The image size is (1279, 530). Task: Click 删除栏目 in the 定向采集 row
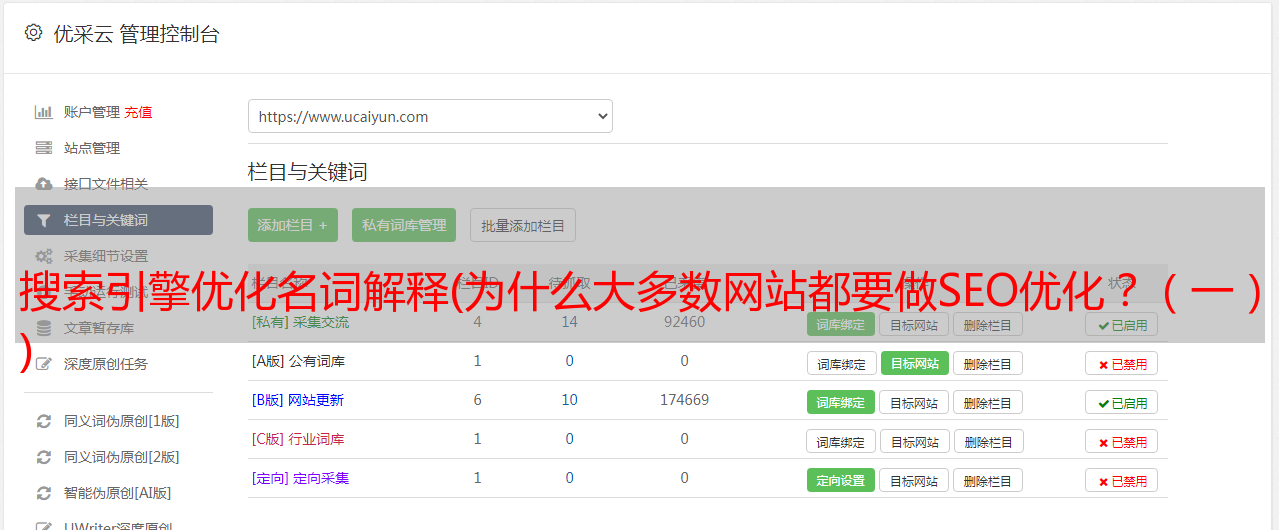point(988,480)
